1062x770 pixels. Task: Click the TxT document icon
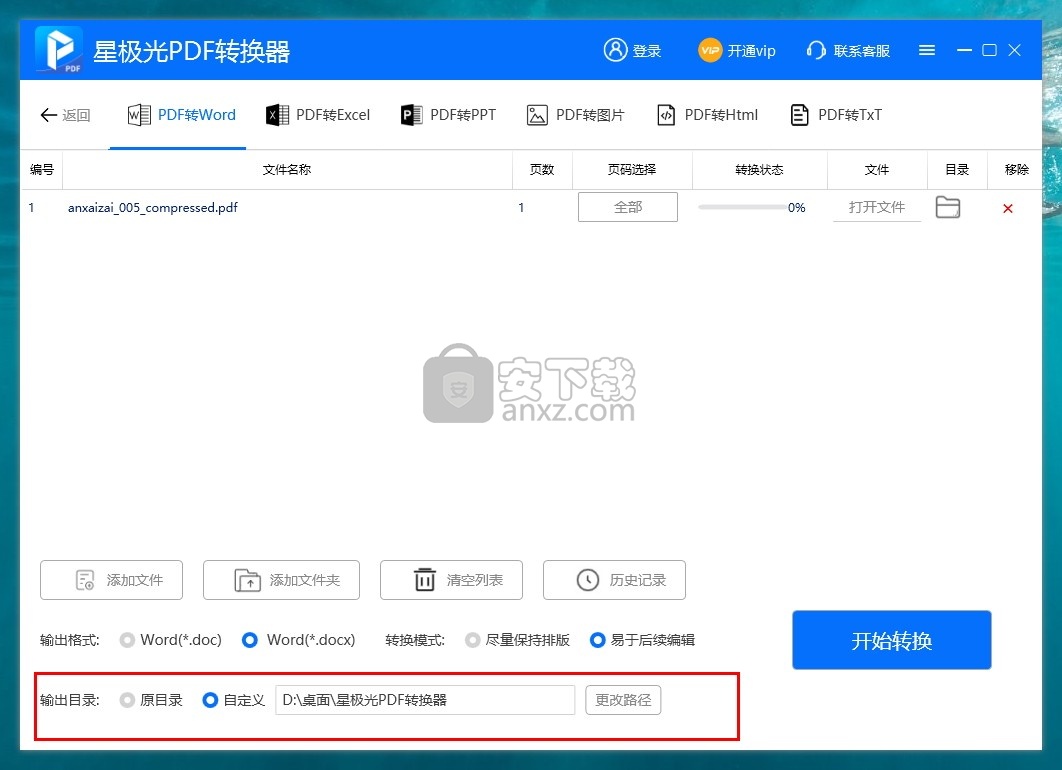(x=799, y=115)
